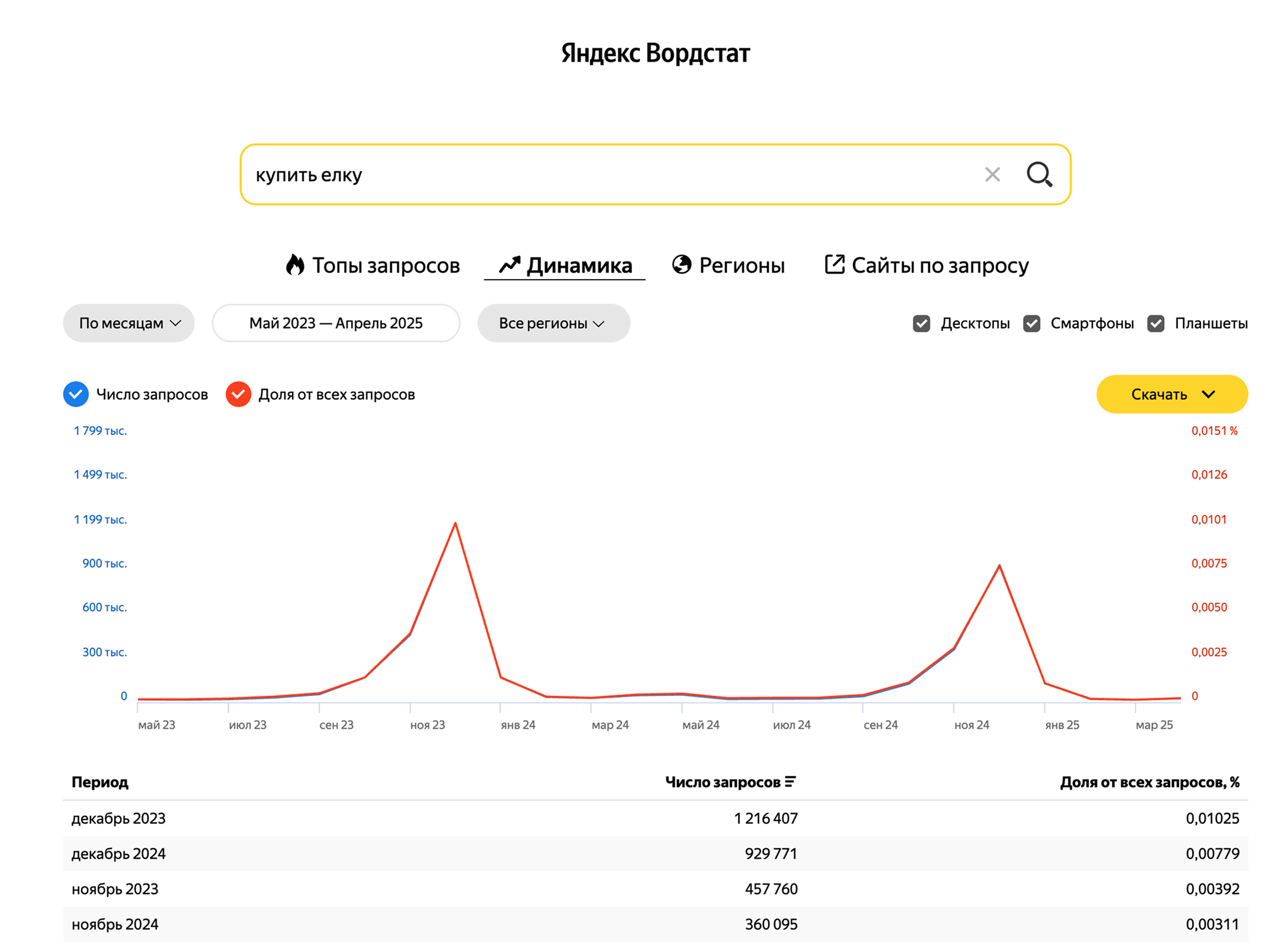This screenshot has height=944, width=1288.
Task: Uncheck the Десктопы checkbox
Action: click(x=921, y=324)
